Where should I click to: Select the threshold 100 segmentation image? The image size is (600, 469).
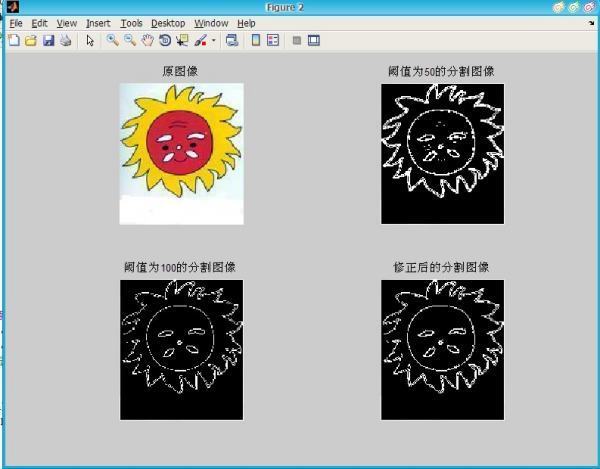(x=181, y=350)
